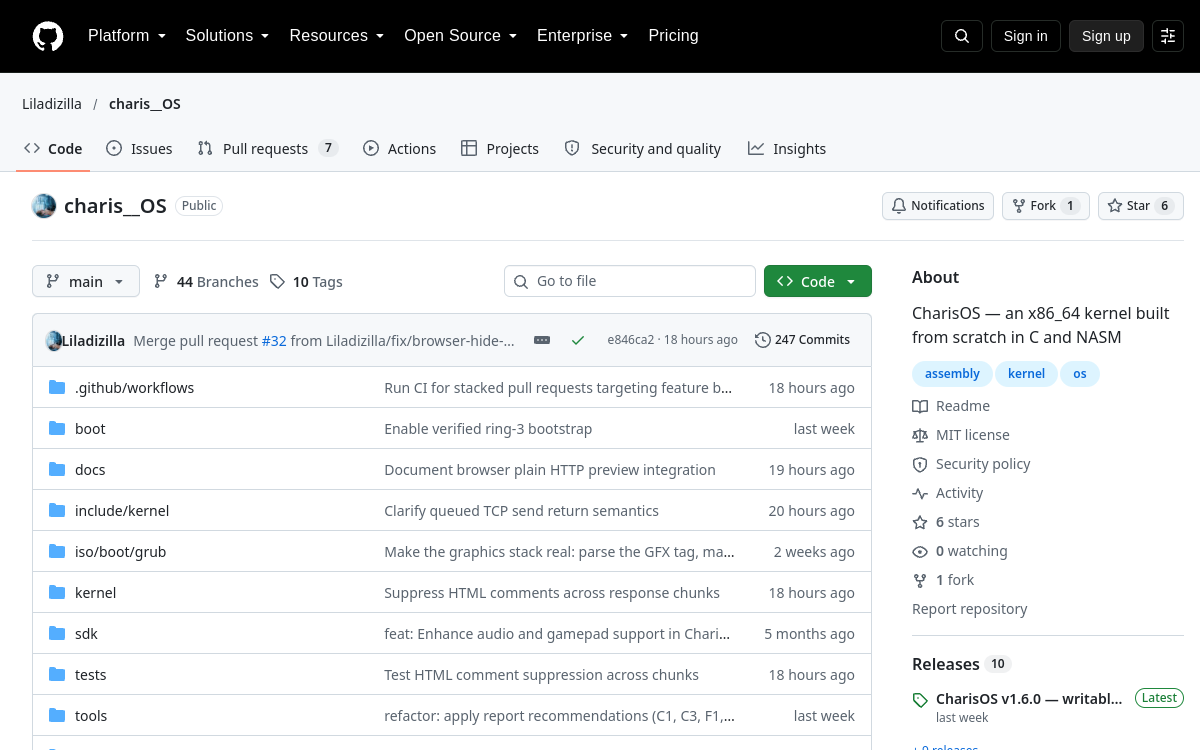Click the folder icon for iso/boot/grub
Image resolution: width=1200 pixels, height=750 pixels.
(x=57, y=552)
